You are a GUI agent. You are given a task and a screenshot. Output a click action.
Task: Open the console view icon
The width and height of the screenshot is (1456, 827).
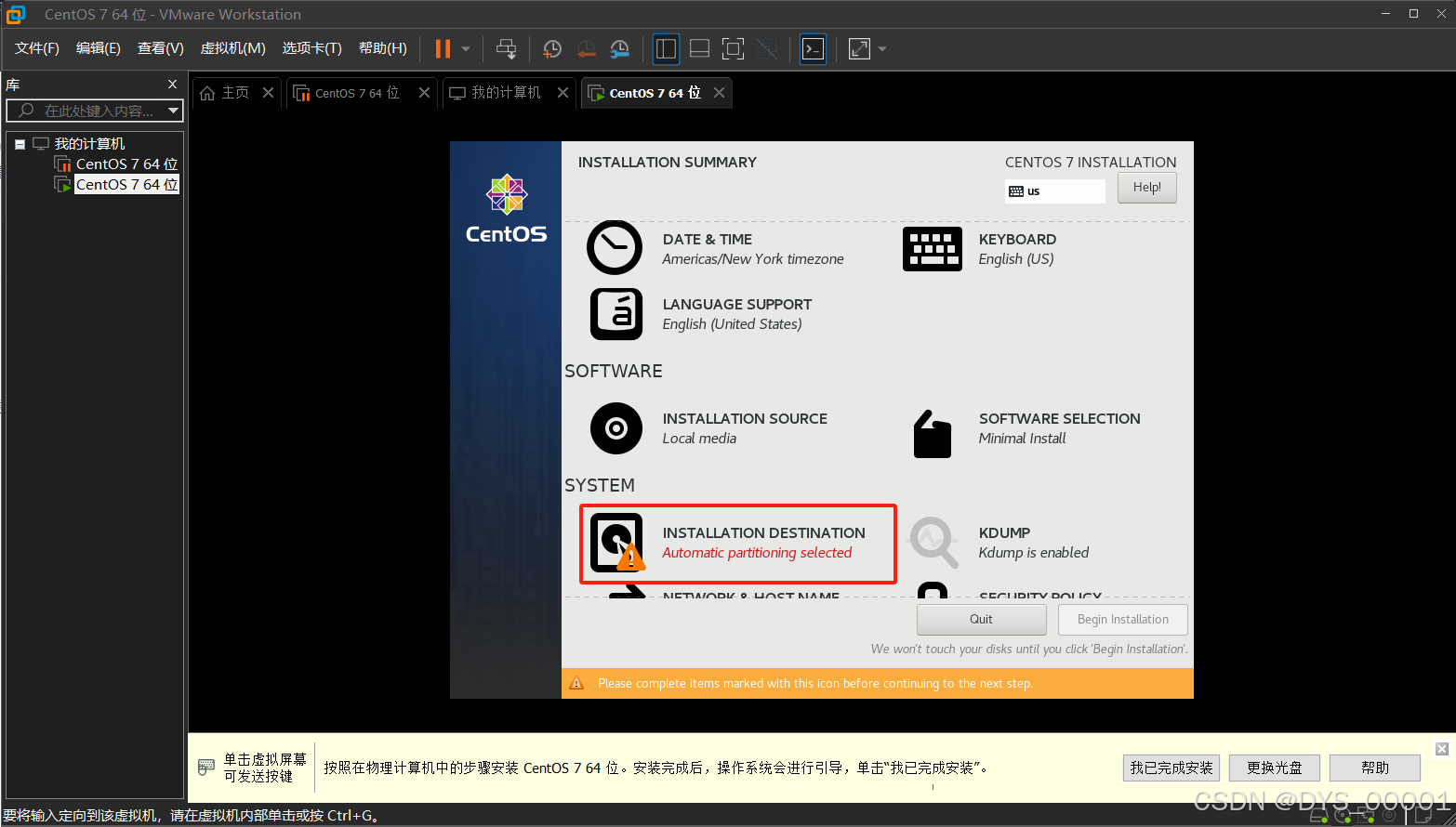coord(813,48)
